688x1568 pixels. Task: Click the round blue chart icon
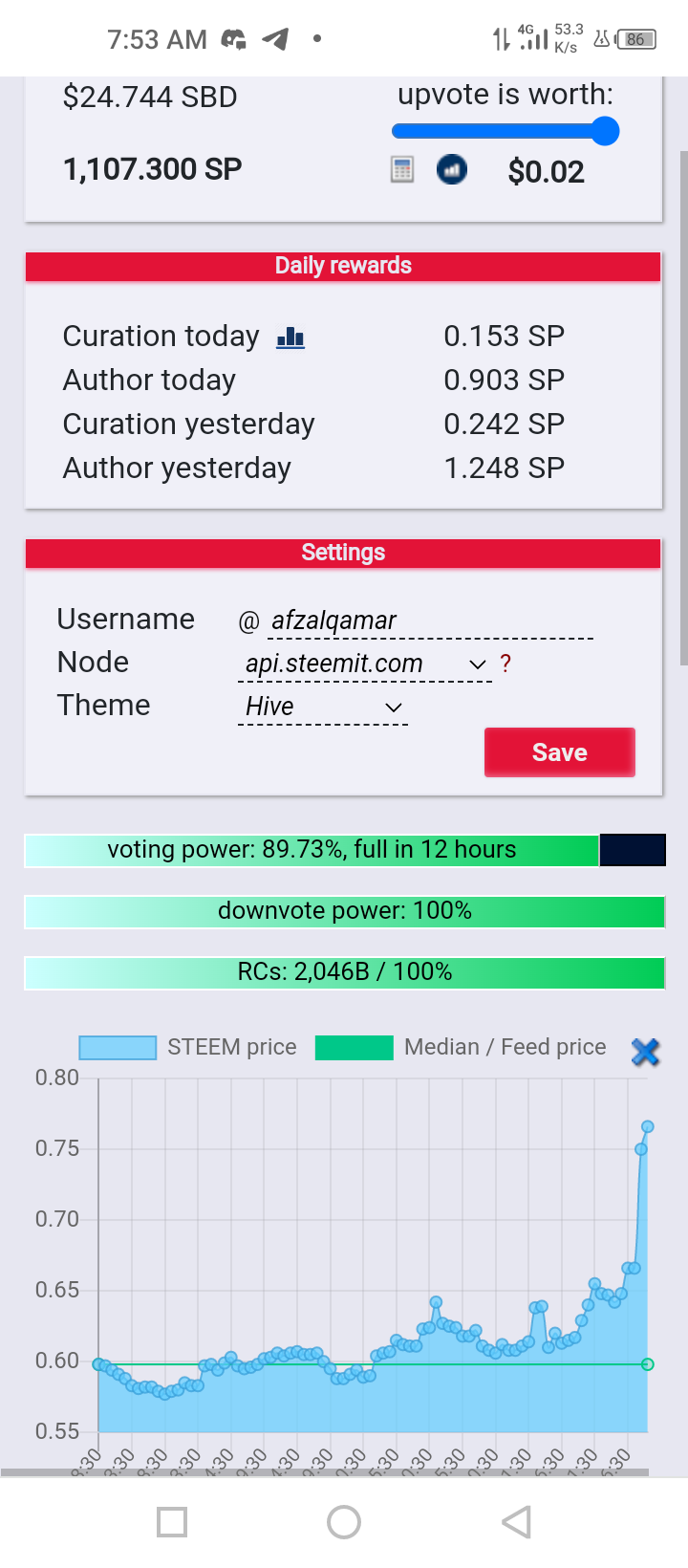[452, 170]
